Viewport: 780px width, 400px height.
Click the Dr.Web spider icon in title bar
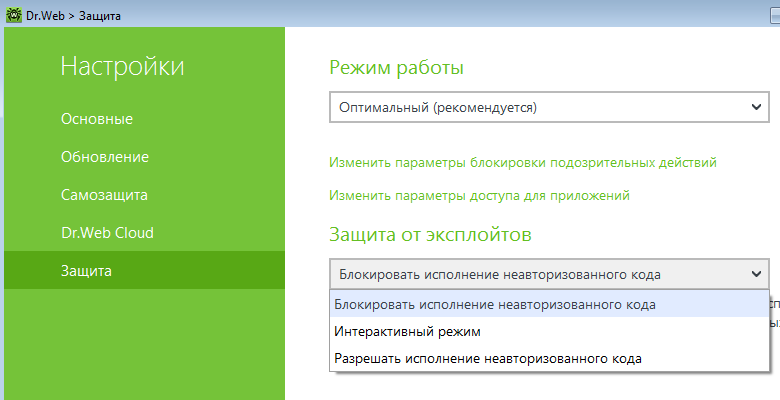[14, 15]
